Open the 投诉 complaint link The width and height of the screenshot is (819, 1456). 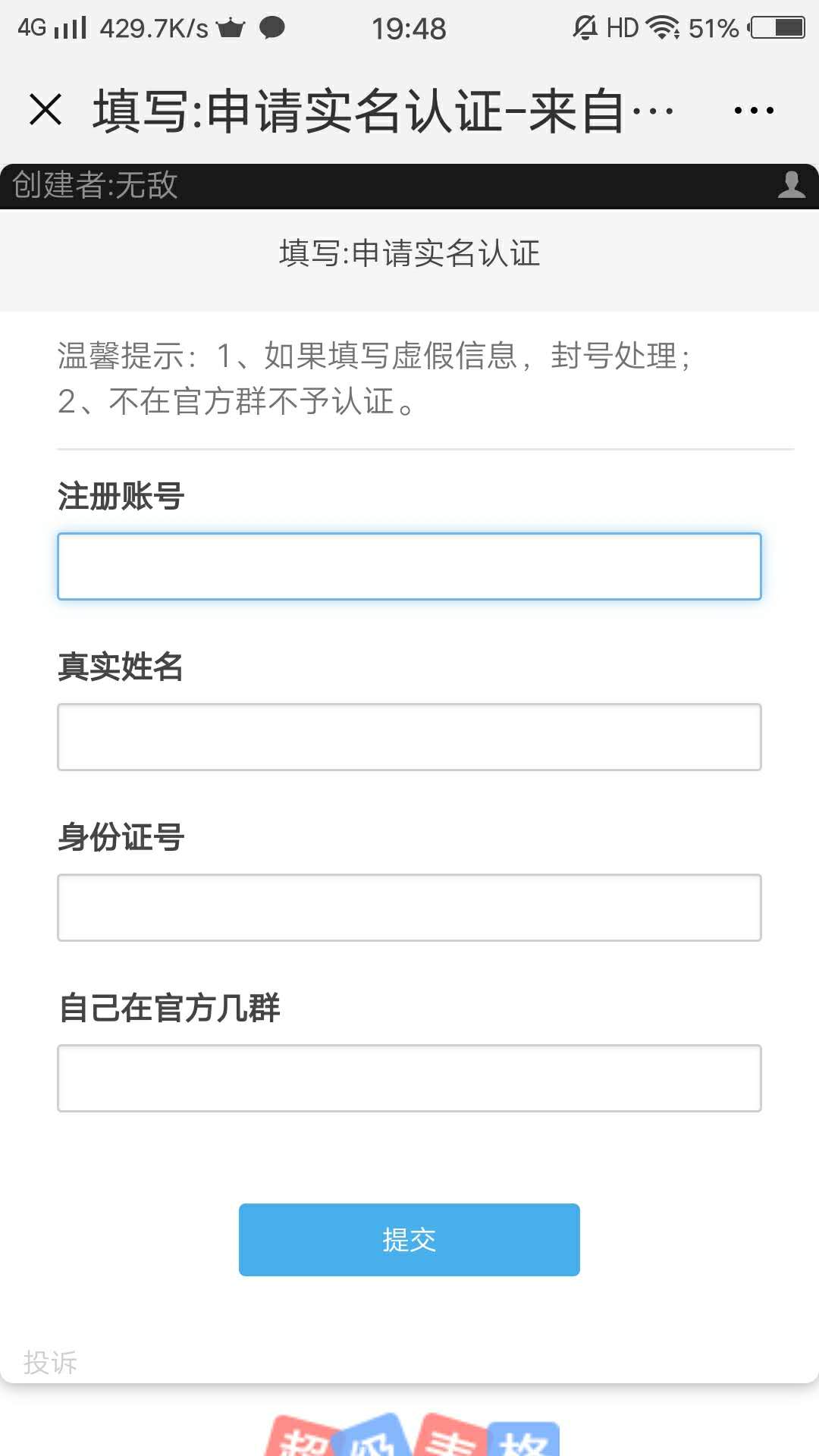[x=50, y=1363]
